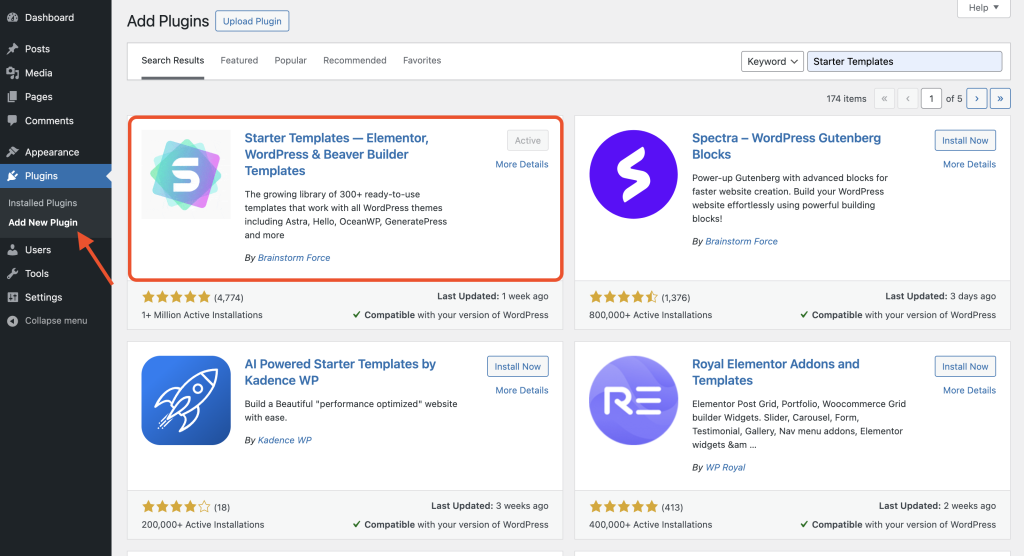The height and width of the screenshot is (556, 1024).
Task: Open the Keyword search type dropdown
Action: pyautogui.click(x=773, y=61)
